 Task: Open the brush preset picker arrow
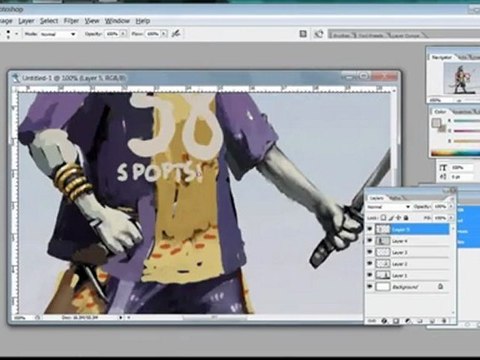coord(17,34)
